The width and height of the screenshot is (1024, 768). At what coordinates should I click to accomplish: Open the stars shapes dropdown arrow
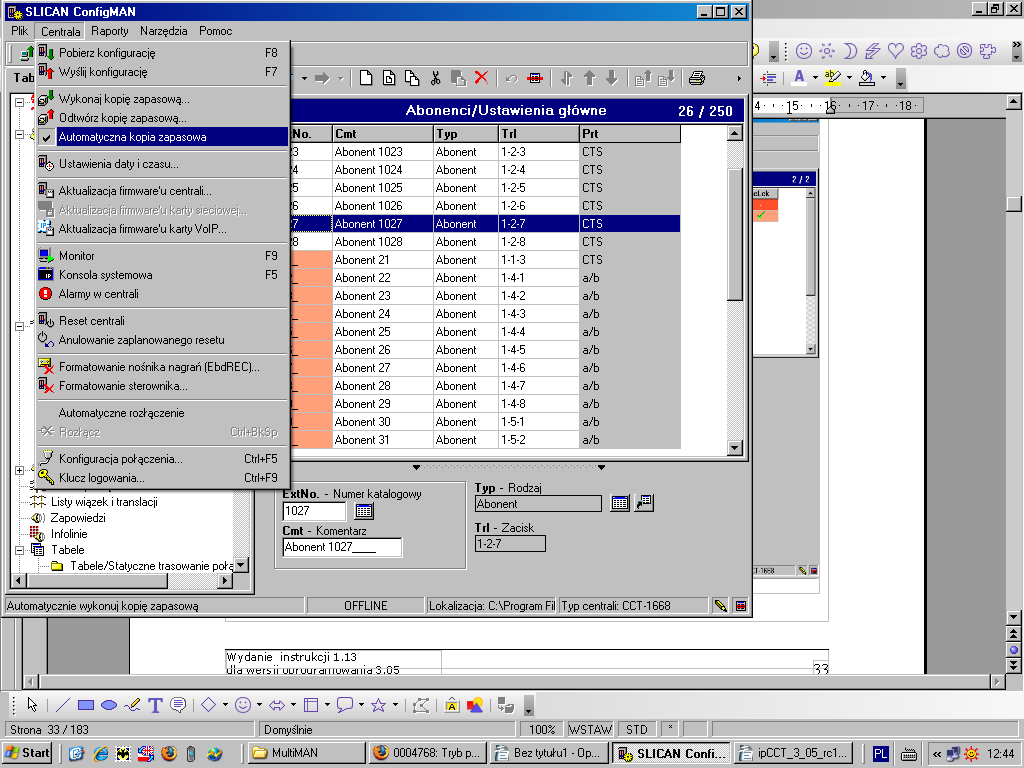[395, 705]
